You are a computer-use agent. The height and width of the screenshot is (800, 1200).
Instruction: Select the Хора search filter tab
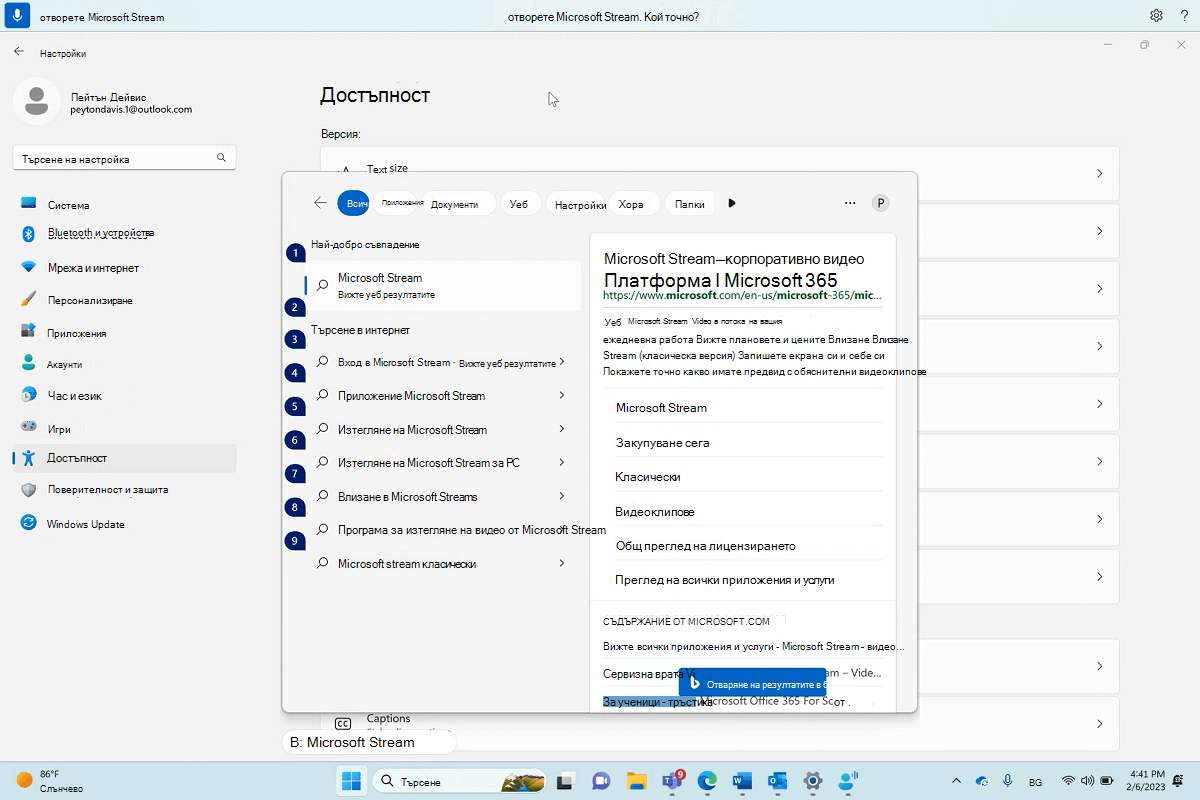click(x=632, y=203)
